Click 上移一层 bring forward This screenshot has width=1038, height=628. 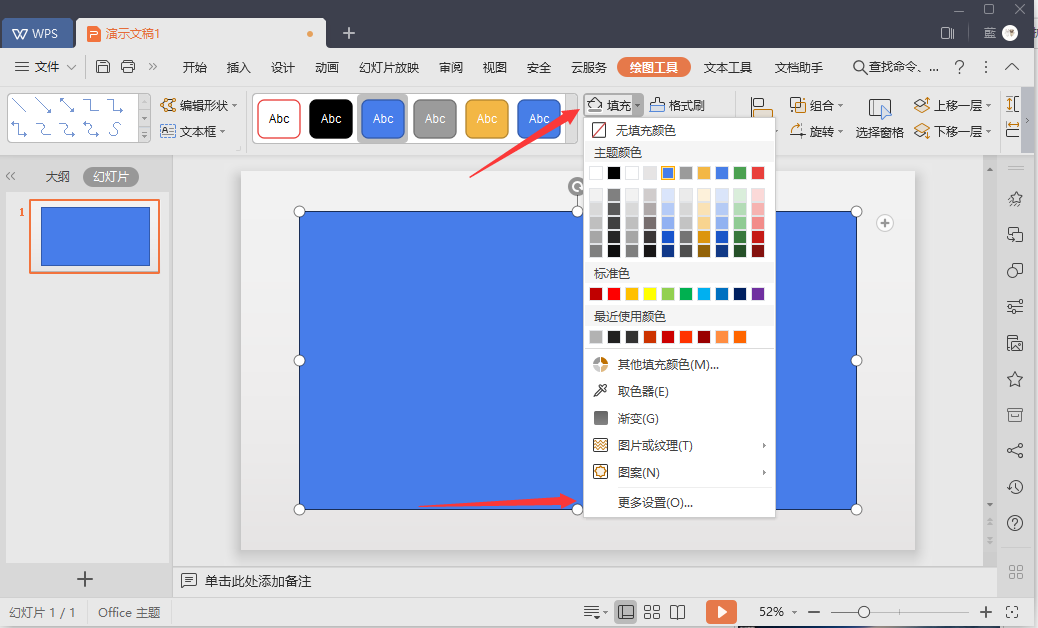point(953,105)
